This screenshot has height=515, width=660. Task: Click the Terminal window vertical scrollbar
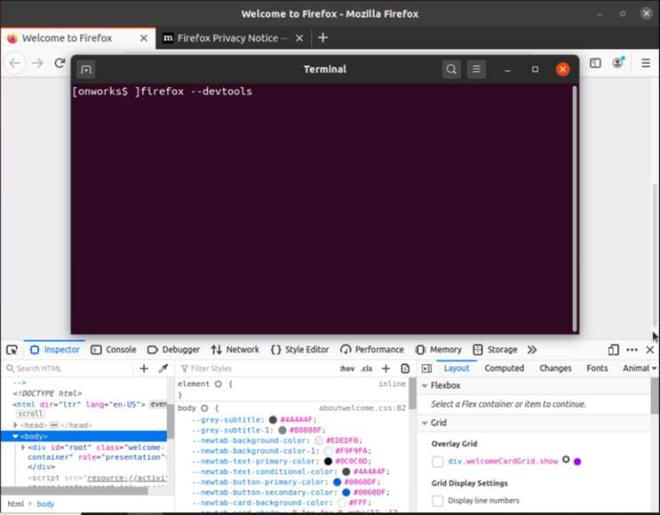coord(574,208)
